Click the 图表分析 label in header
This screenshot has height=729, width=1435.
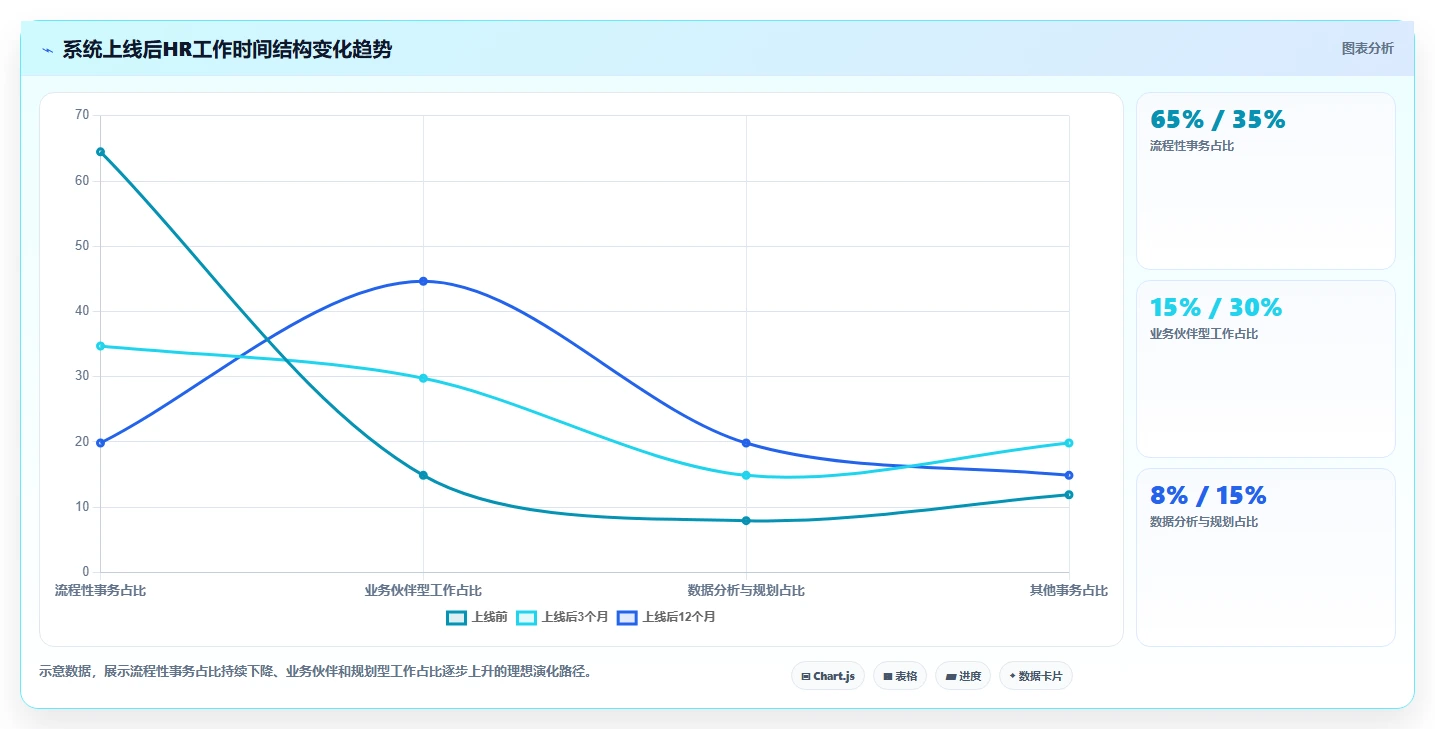[x=1367, y=48]
